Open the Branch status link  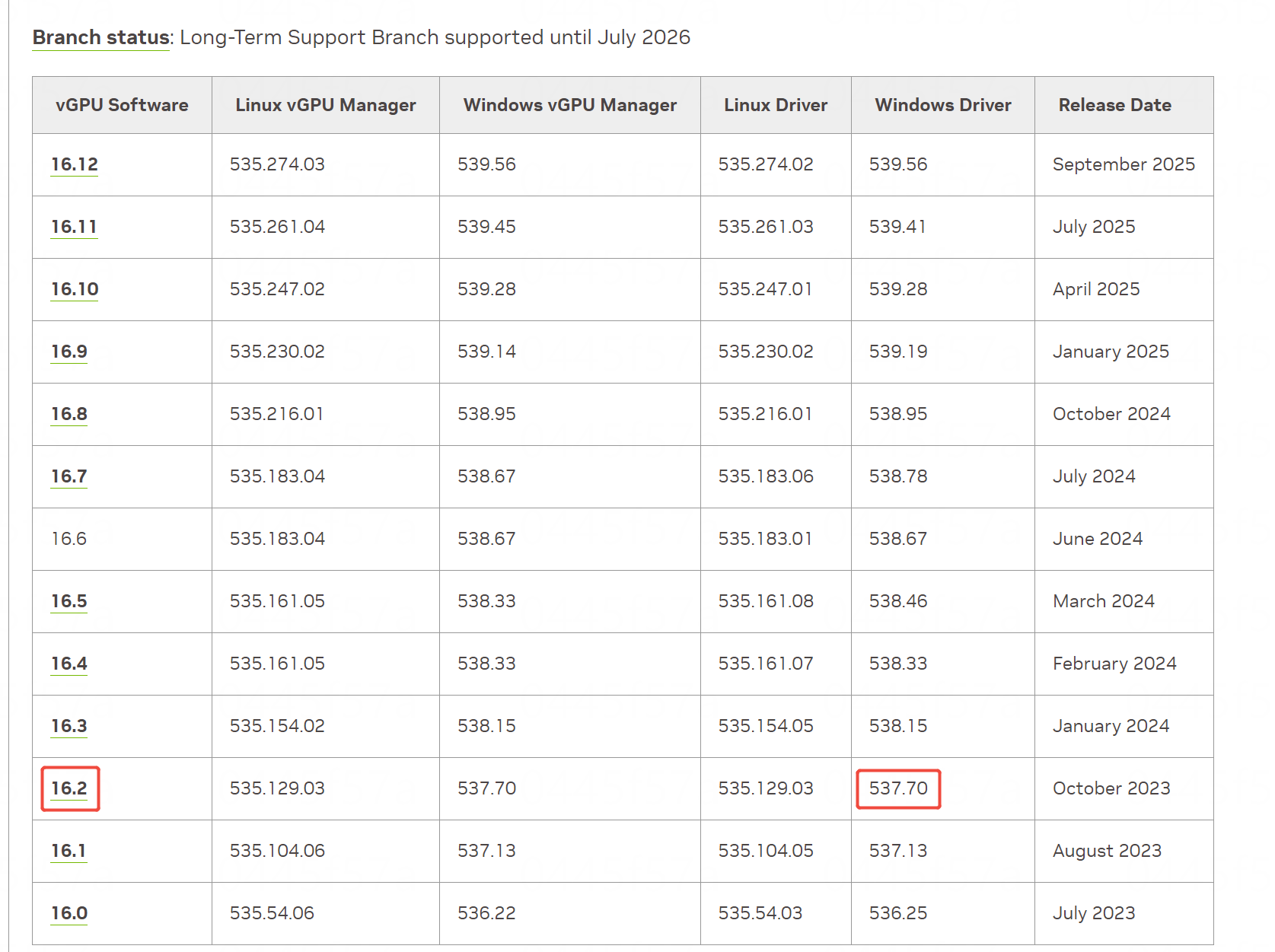(100, 37)
